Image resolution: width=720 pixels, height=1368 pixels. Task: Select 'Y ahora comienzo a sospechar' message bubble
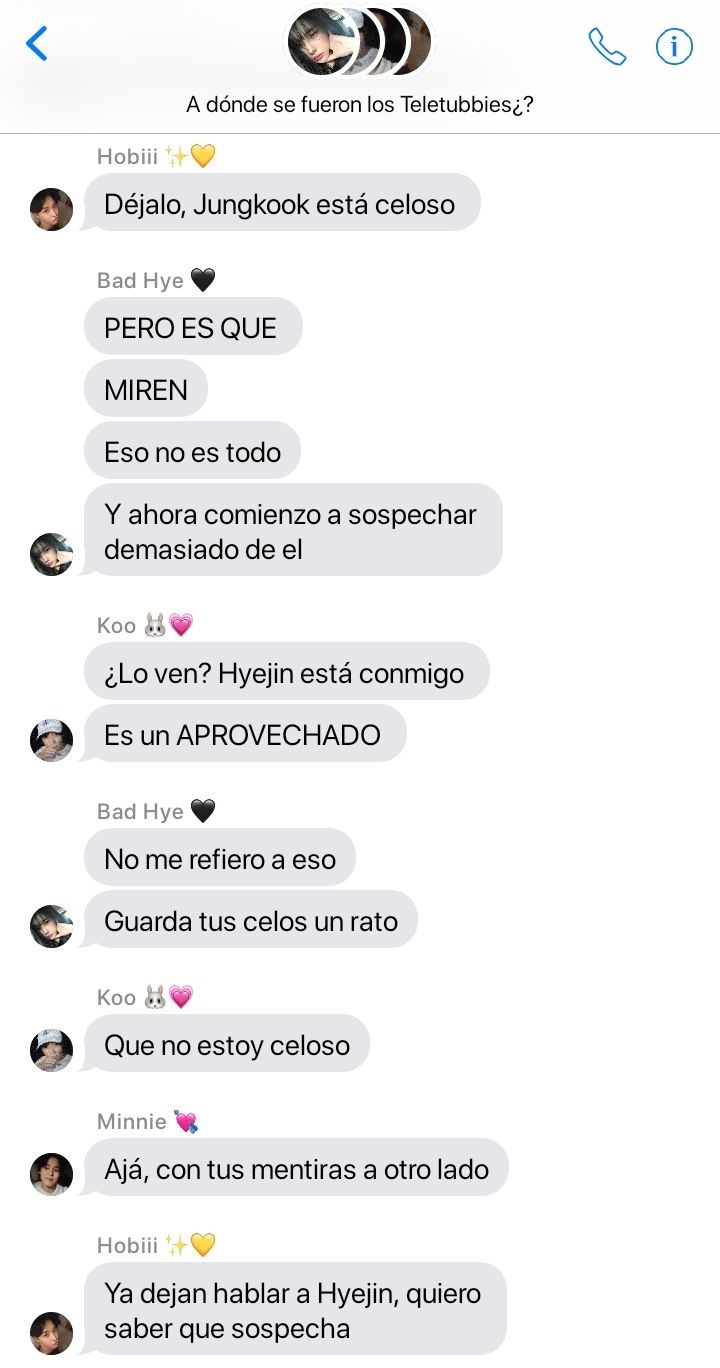coord(292,530)
